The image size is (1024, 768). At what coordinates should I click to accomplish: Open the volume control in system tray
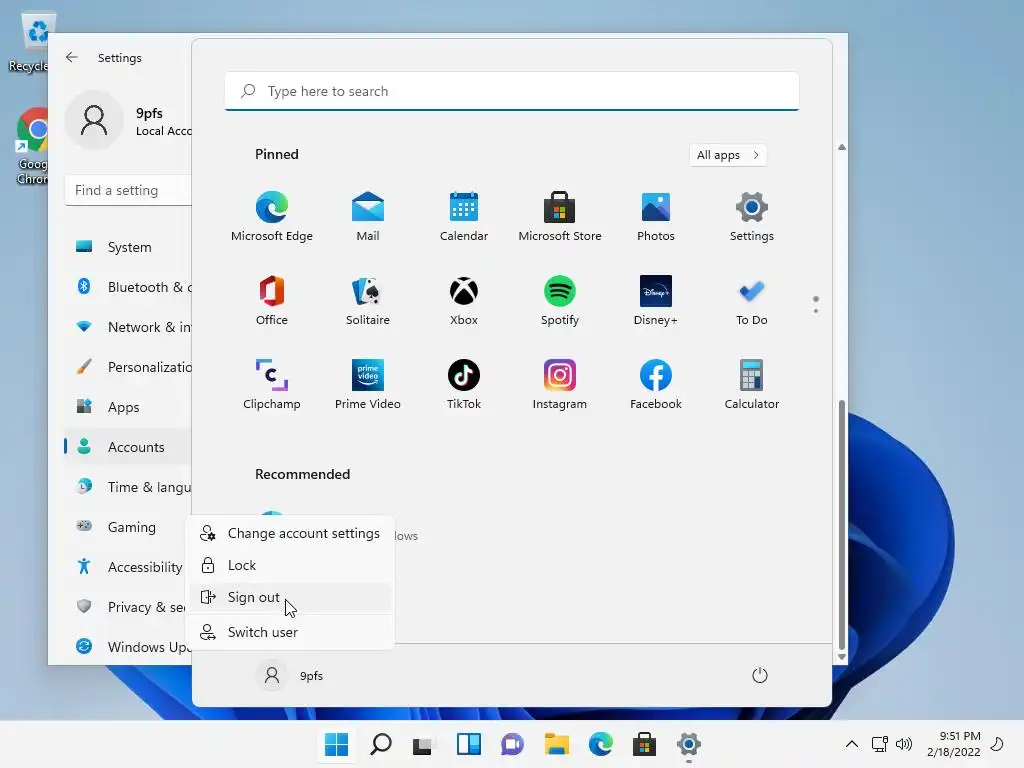904,744
